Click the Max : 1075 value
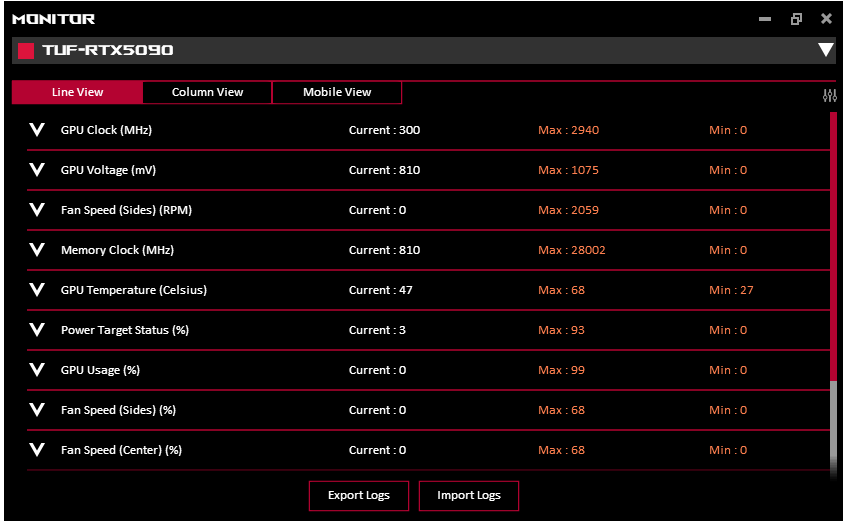Image resolution: width=843 pixels, height=522 pixels. (x=568, y=170)
